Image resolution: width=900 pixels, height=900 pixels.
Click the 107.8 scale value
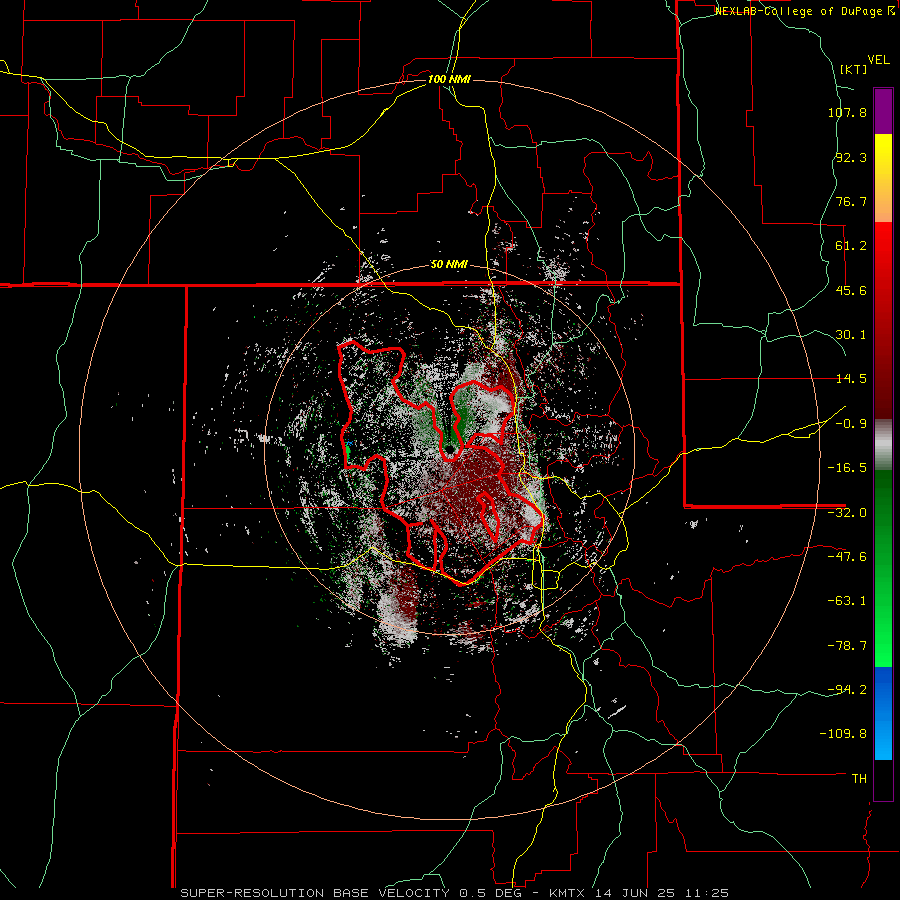[x=847, y=112]
